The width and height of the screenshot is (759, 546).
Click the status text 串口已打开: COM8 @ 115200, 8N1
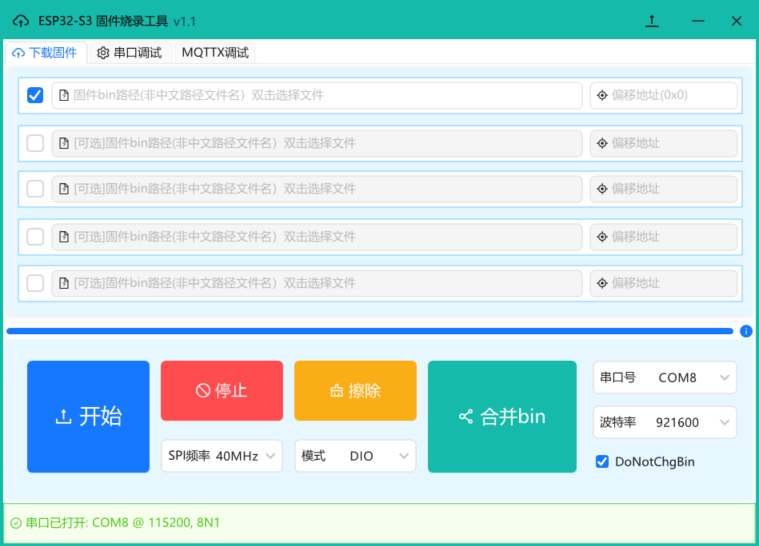122,523
